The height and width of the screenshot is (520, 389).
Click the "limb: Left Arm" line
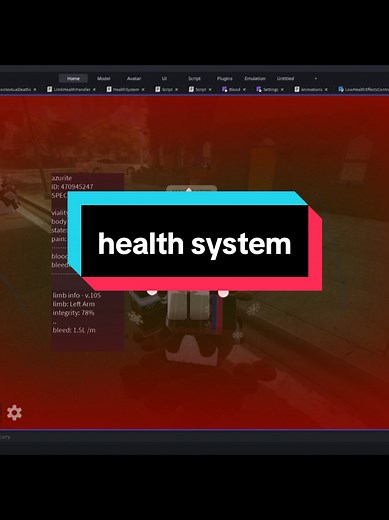pos(74,304)
